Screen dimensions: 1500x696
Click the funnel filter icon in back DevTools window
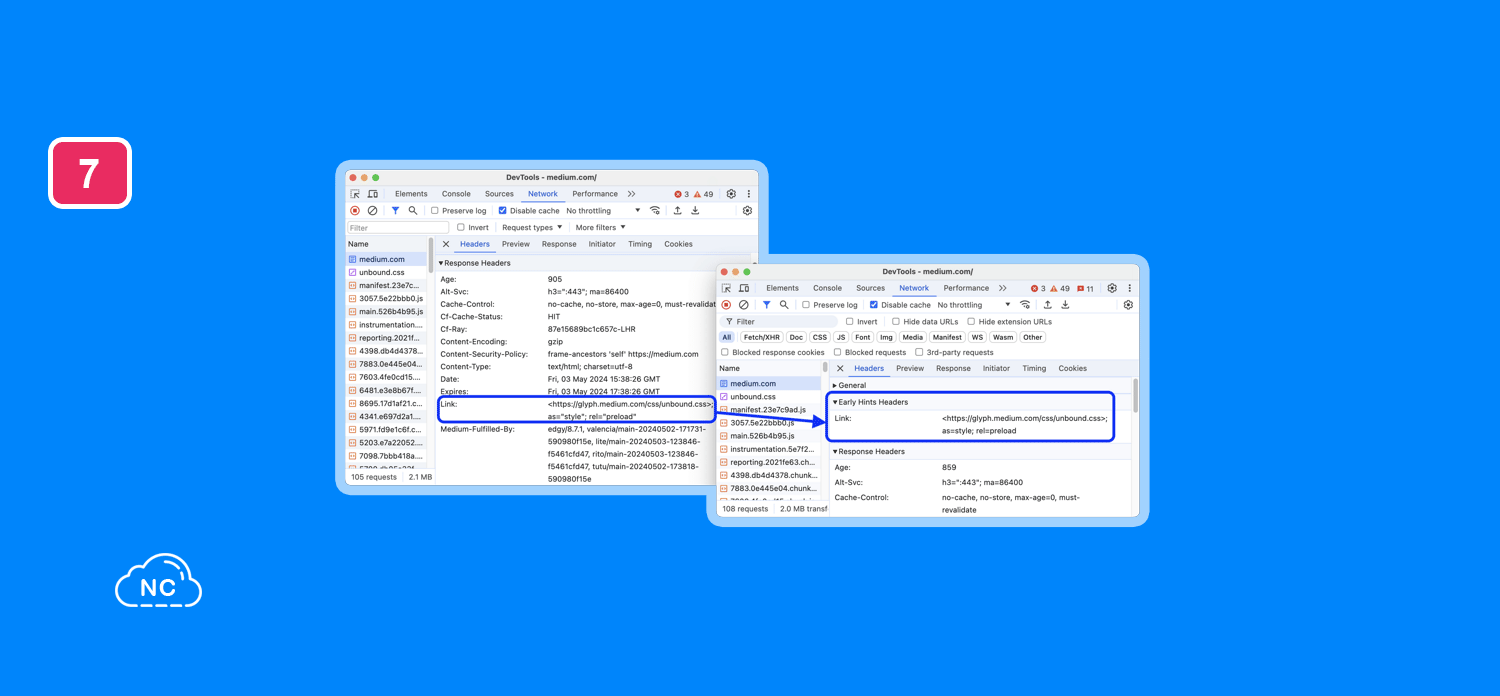(395, 211)
